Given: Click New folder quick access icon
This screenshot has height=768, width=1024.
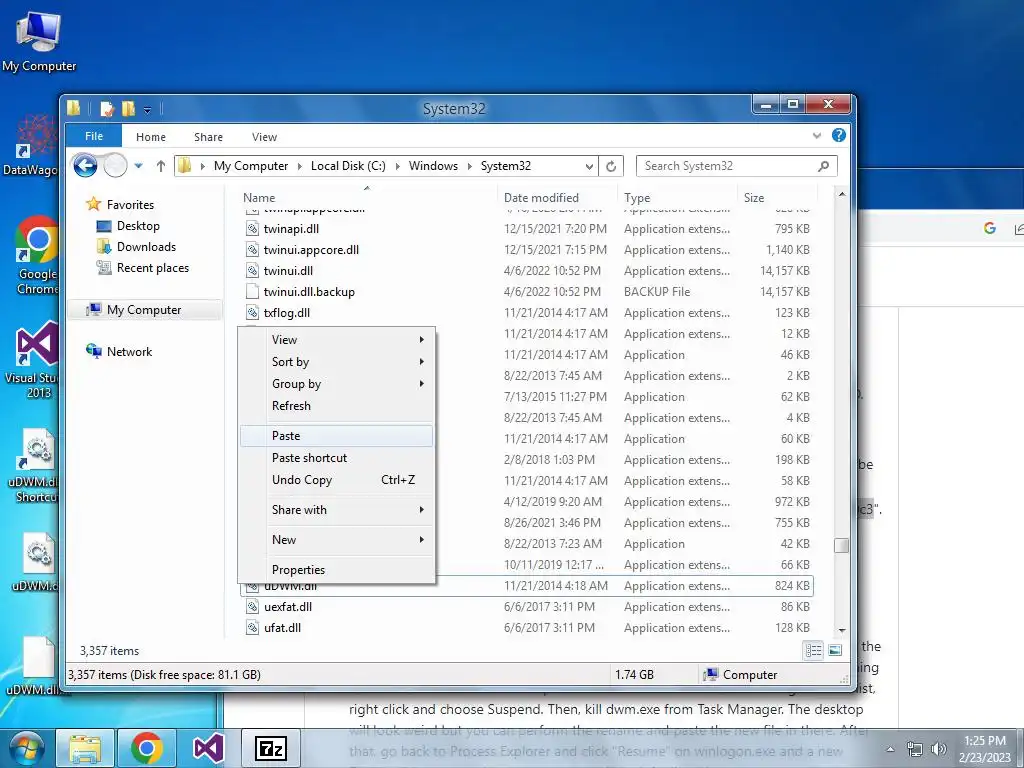Looking at the screenshot, I should [128, 108].
